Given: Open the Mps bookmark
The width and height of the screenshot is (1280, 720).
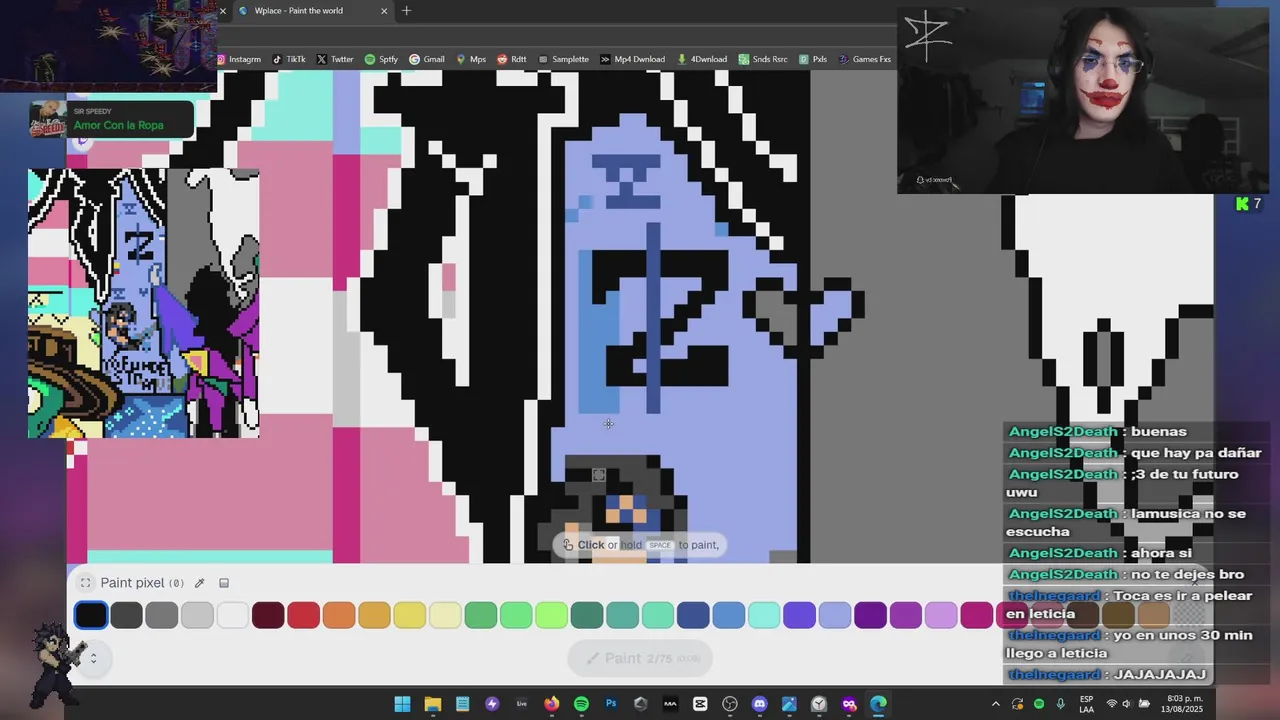Looking at the screenshot, I should click(x=471, y=59).
